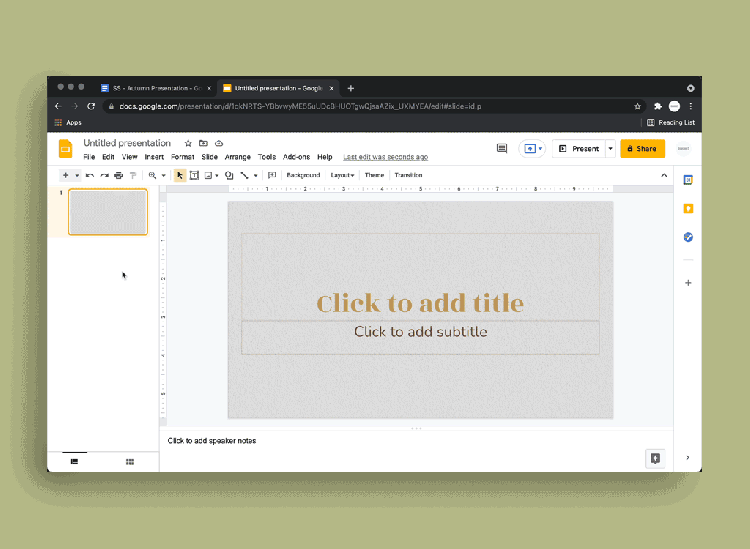Open the Edit menu
This screenshot has height=549, width=750.
(x=108, y=157)
